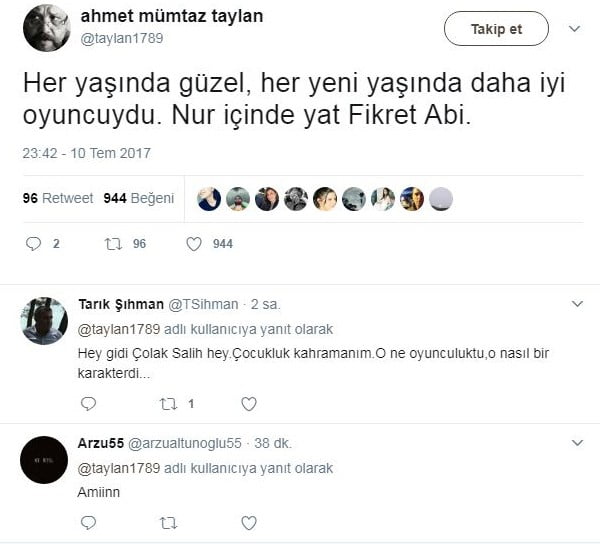
Task: Like the main tweet with heart icon
Action: coord(194,243)
